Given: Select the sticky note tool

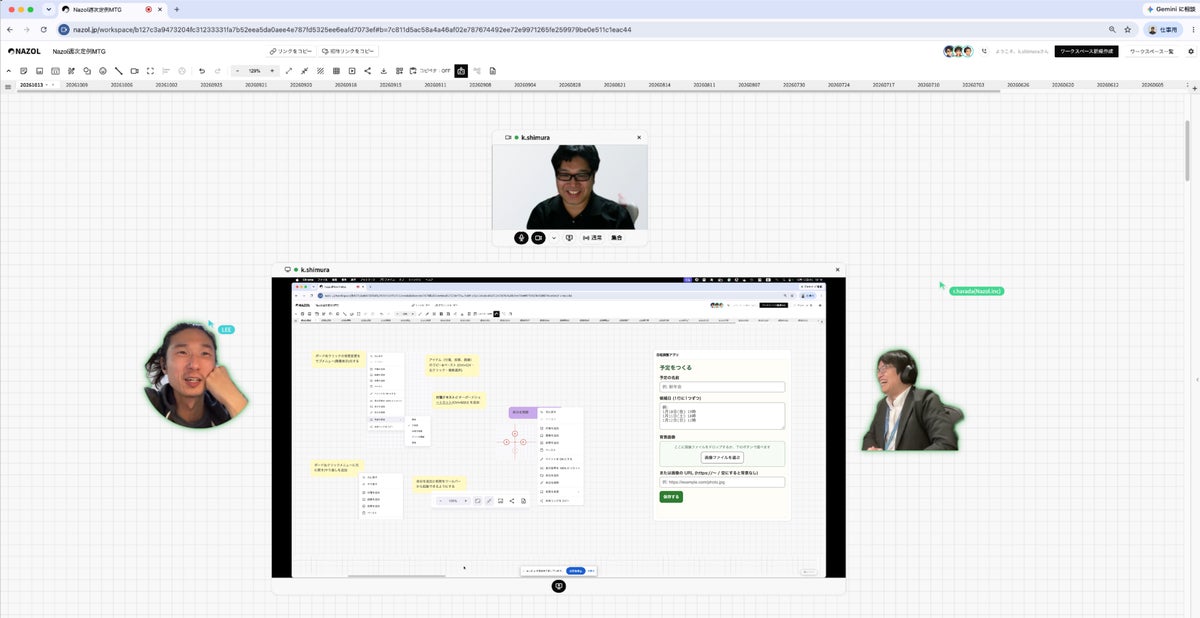Looking at the screenshot, I should coord(23,71).
